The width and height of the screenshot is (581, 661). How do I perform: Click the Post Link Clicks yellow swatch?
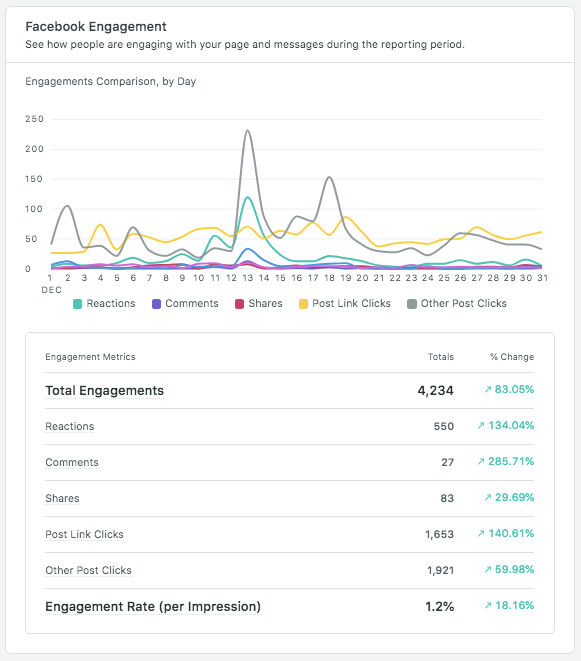click(303, 304)
